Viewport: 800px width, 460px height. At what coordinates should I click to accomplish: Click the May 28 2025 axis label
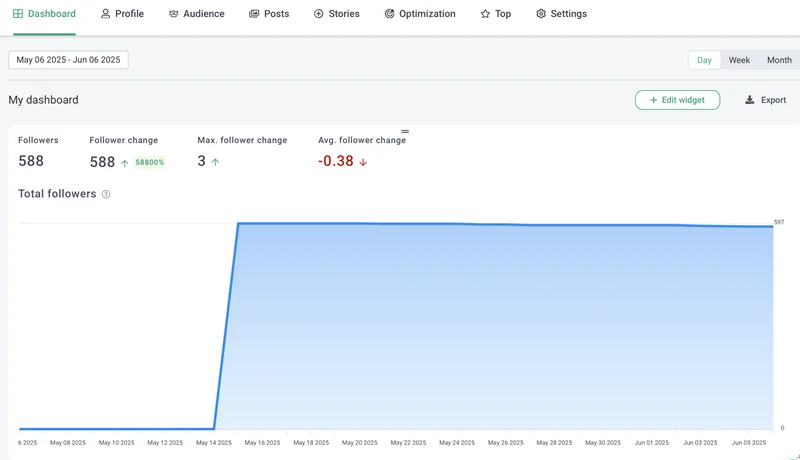tap(554, 443)
